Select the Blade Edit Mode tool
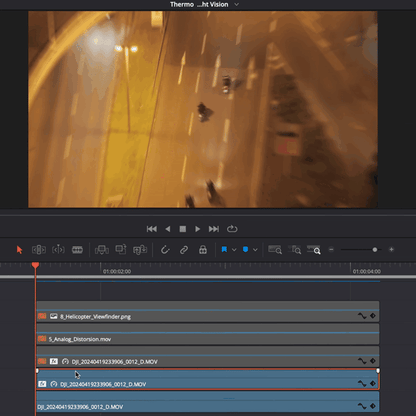Image resolution: width=416 pixels, height=416 pixels. pos(77,250)
